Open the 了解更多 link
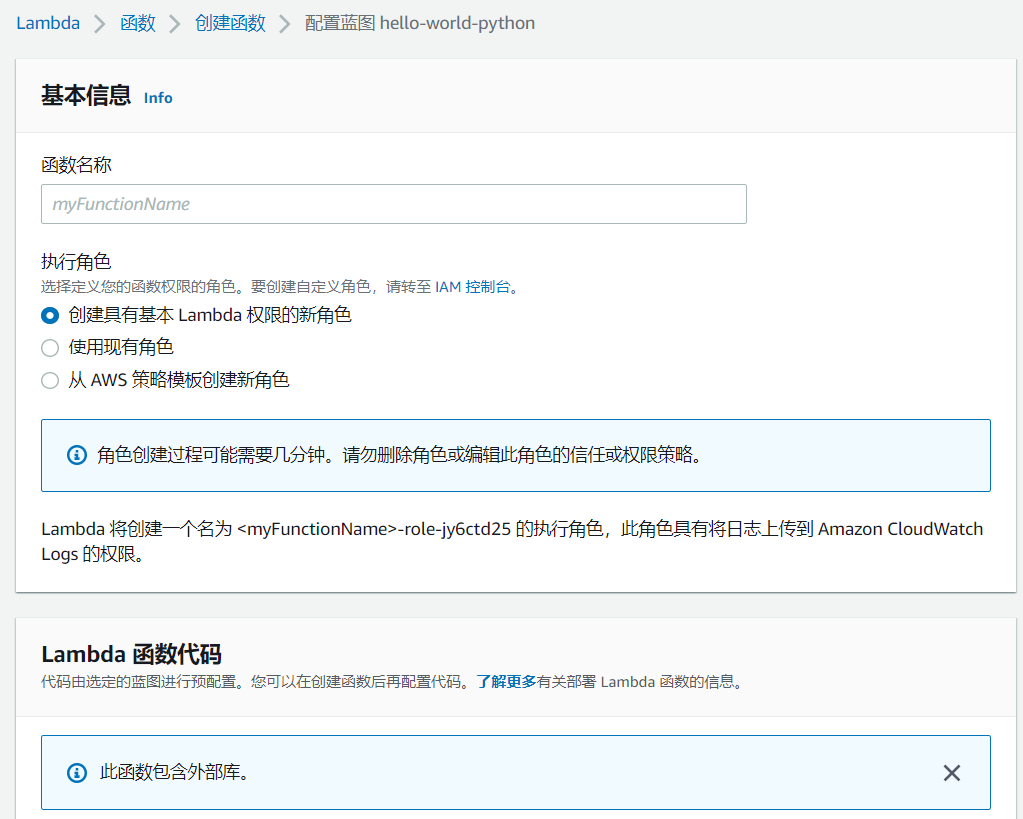 click(506, 682)
